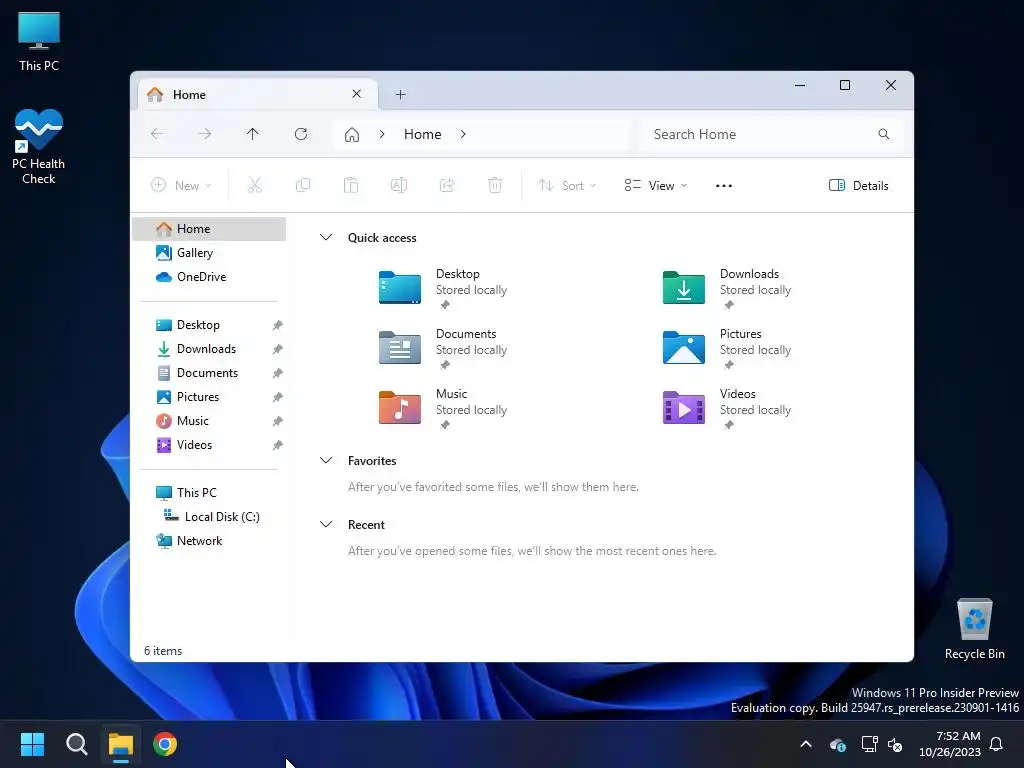Open the See more ellipsis menu
This screenshot has width=1024, height=768.
tap(724, 185)
